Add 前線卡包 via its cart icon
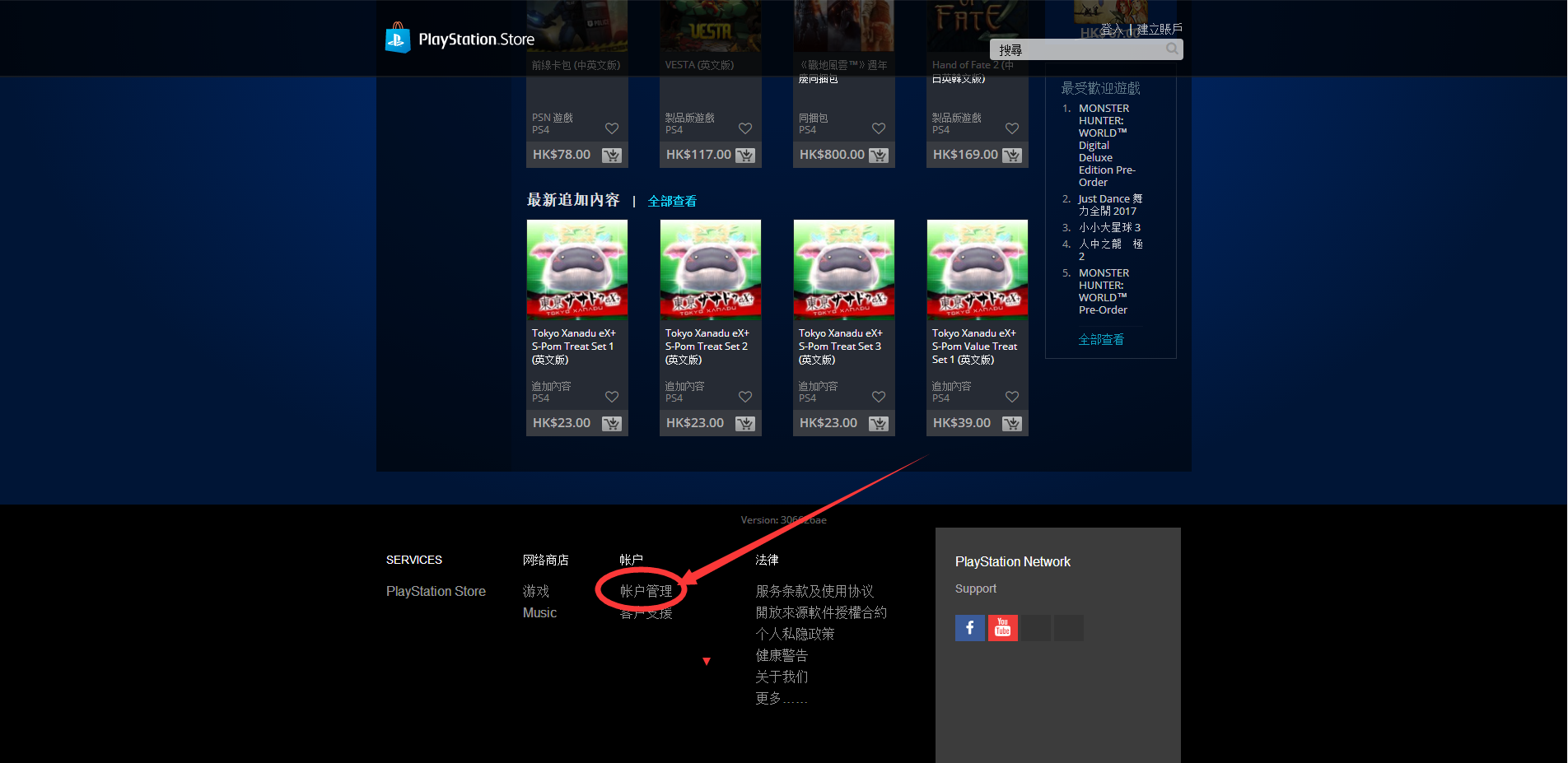The height and width of the screenshot is (763, 1568). click(611, 154)
